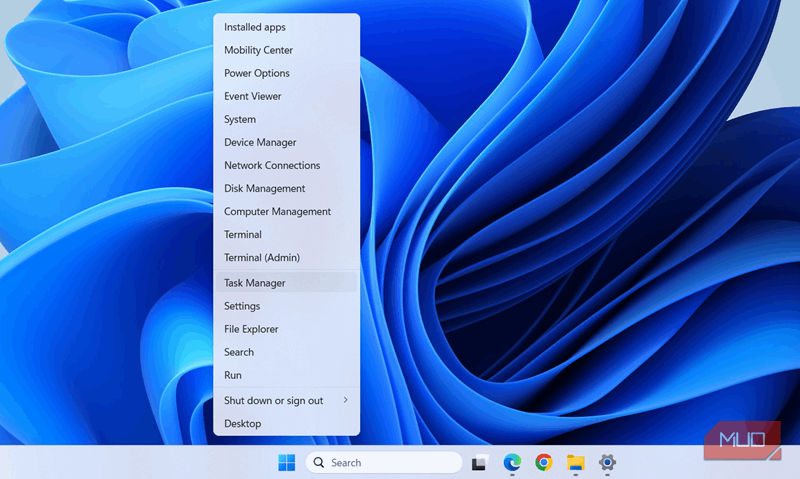
Task: Click the Settings gear icon on the taskbar
Action: 607,462
